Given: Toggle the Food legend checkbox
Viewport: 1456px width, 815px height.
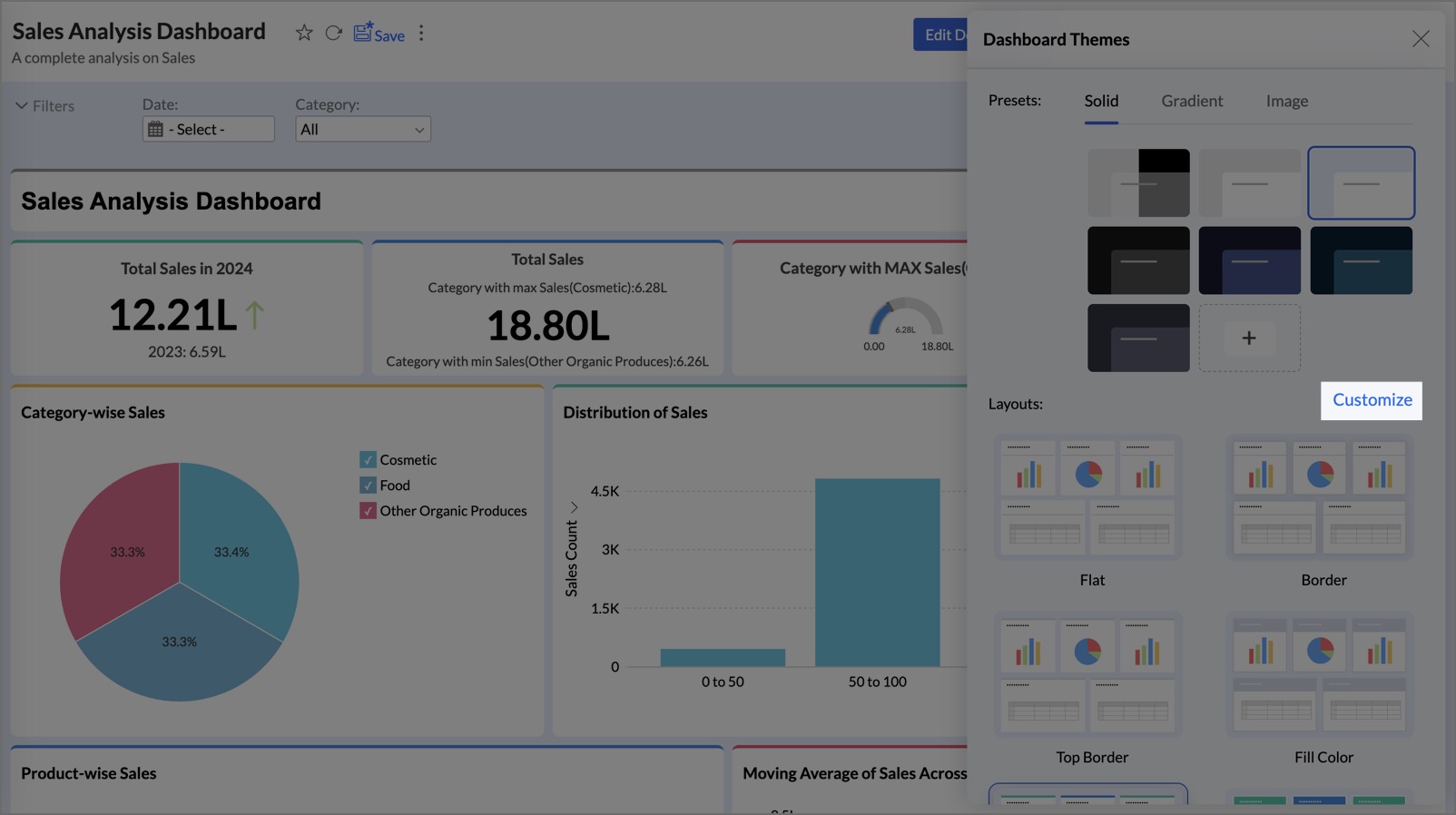Looking at the screenshot, I should (368, 486).
